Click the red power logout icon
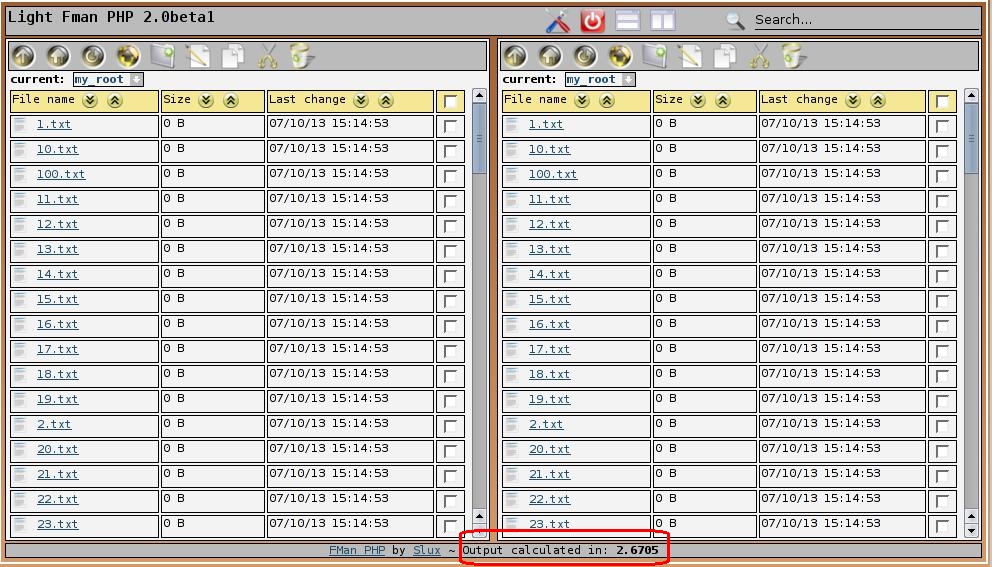Image resolution: width=992 pixels, height=567 pixels. point(592,22)
